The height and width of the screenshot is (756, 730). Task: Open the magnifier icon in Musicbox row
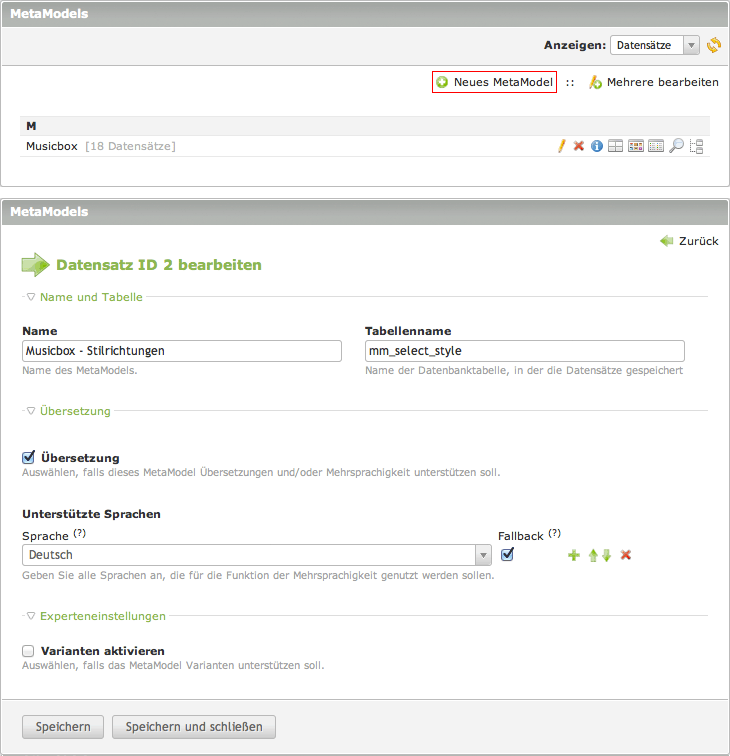point(677,146)
